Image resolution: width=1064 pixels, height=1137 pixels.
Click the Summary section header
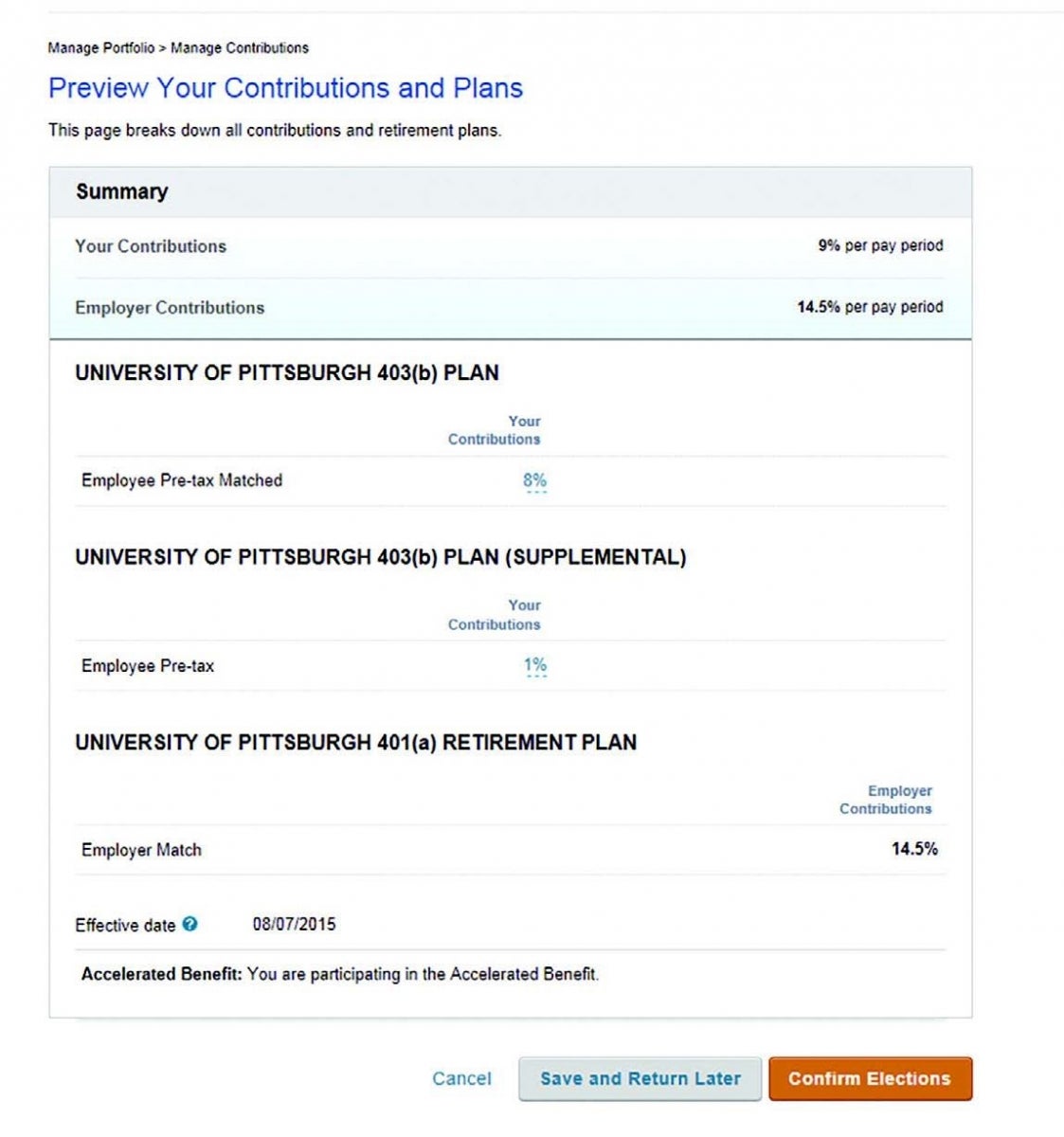point(122,191)
